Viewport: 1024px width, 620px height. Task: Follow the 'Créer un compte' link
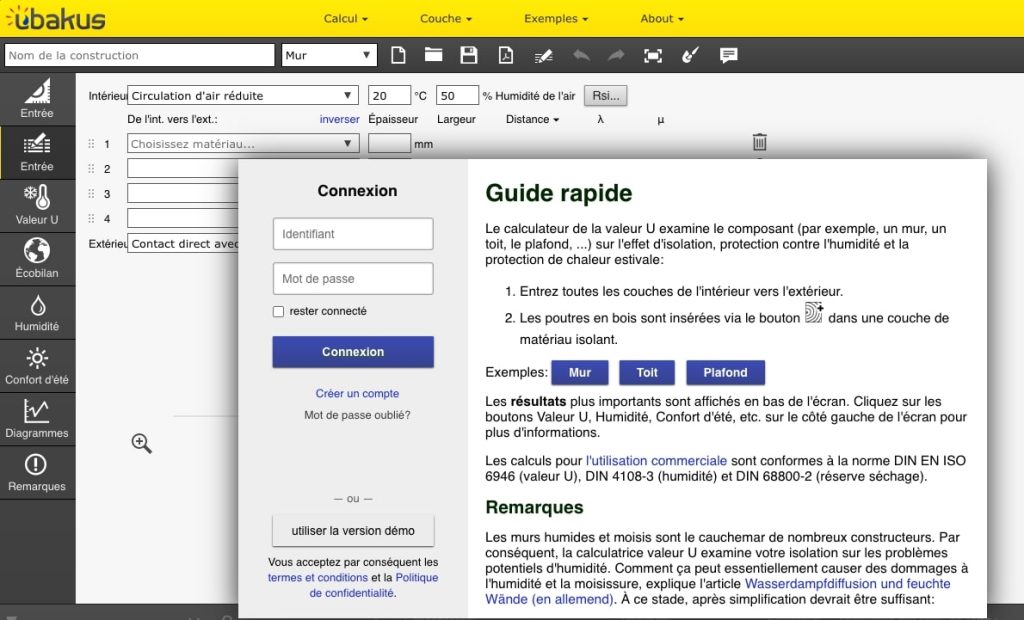point(357,393)
